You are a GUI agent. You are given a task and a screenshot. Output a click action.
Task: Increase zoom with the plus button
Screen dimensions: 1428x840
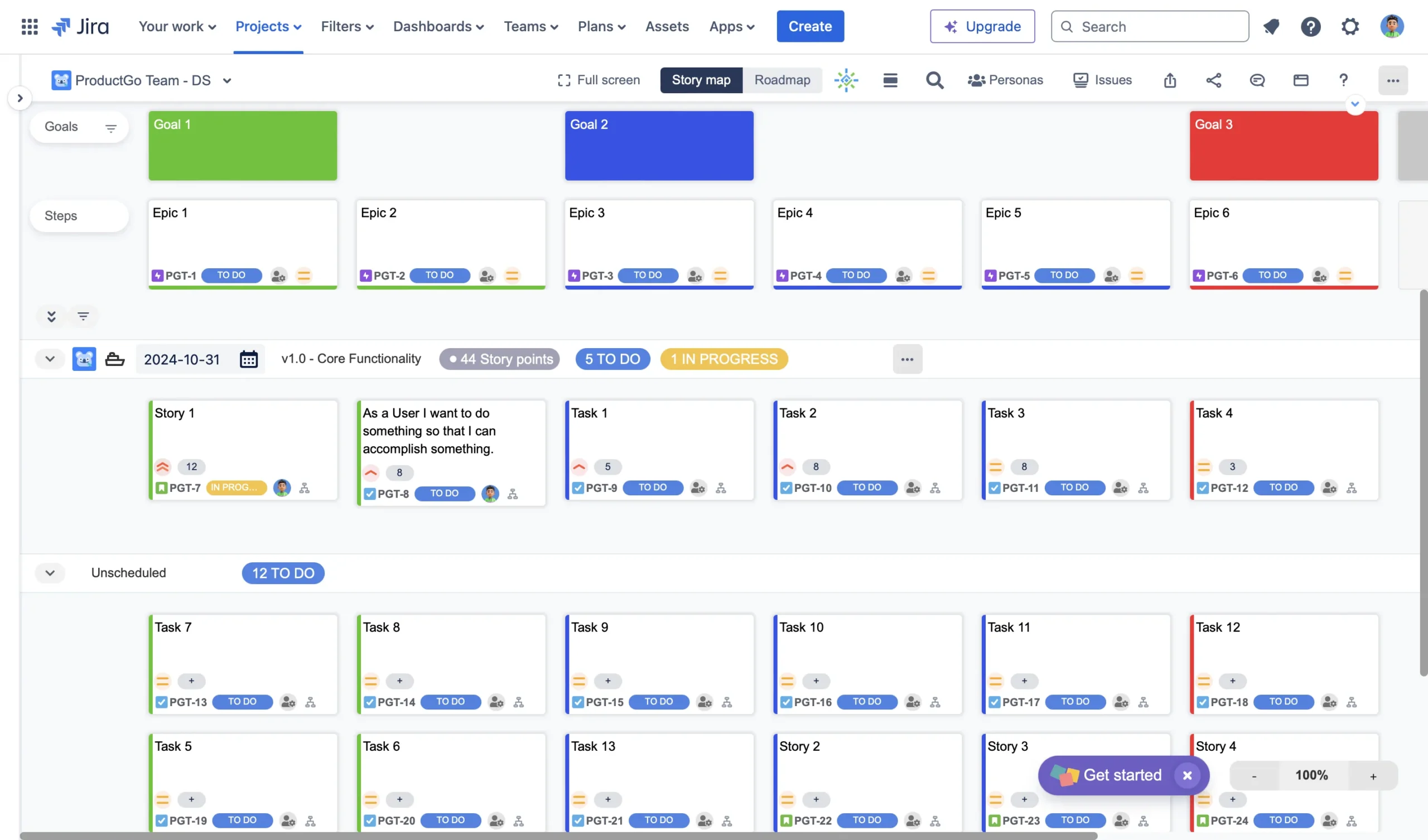1373,776
